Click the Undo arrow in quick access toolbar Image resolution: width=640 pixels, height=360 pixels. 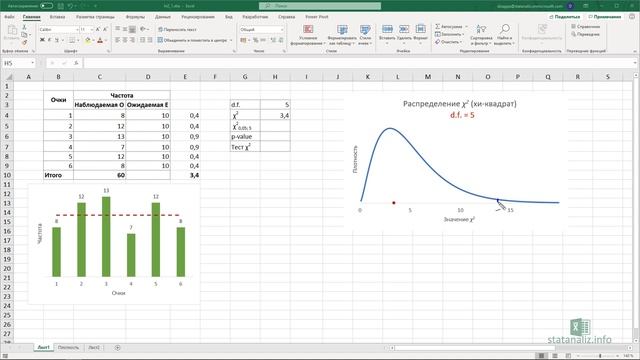(x=71, y=6)
